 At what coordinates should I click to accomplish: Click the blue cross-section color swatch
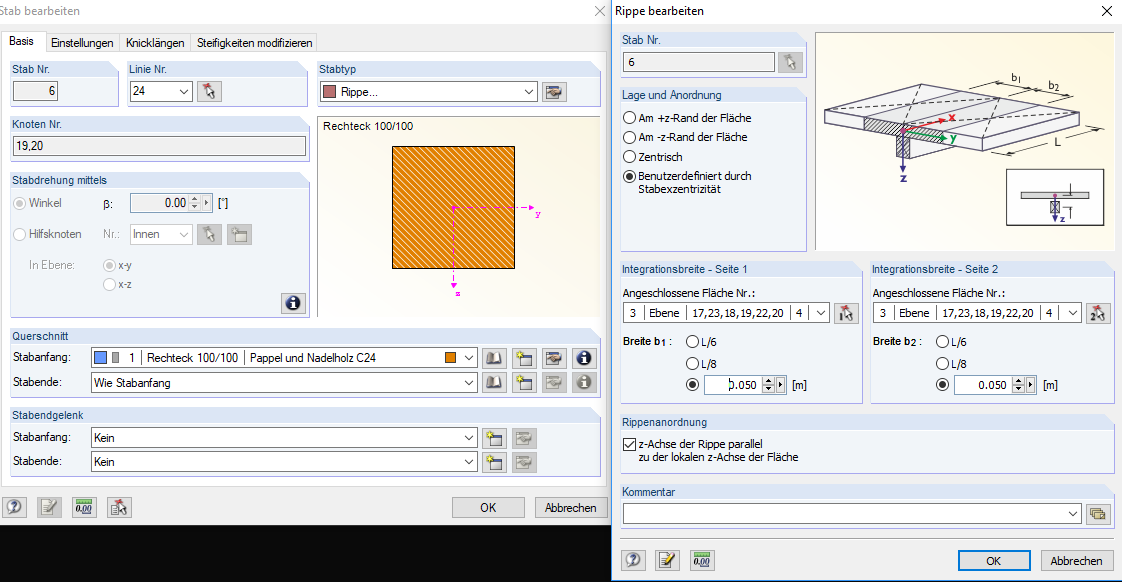point(101,358)
